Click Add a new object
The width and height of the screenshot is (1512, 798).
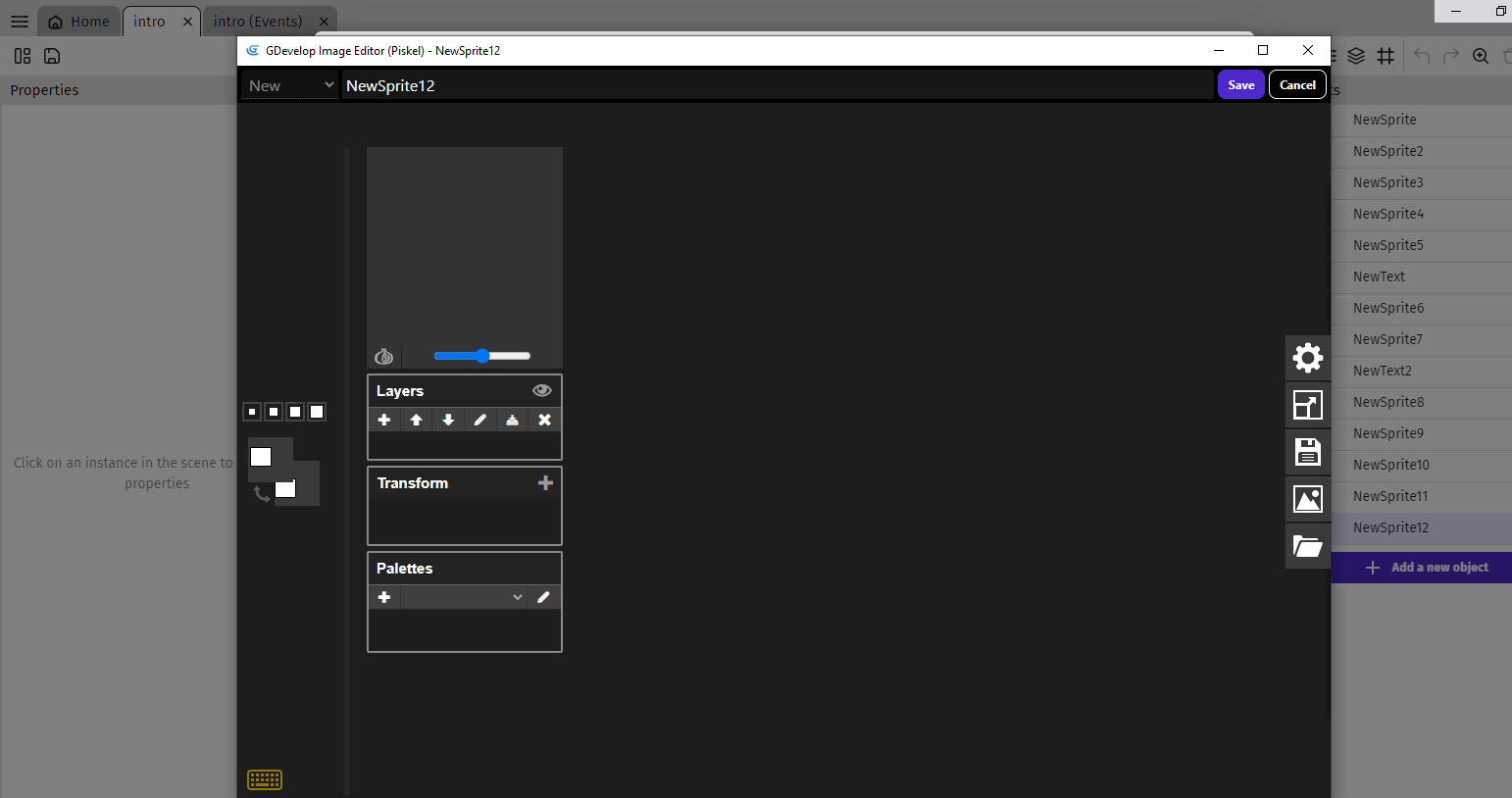click(x=1421, y=567)
